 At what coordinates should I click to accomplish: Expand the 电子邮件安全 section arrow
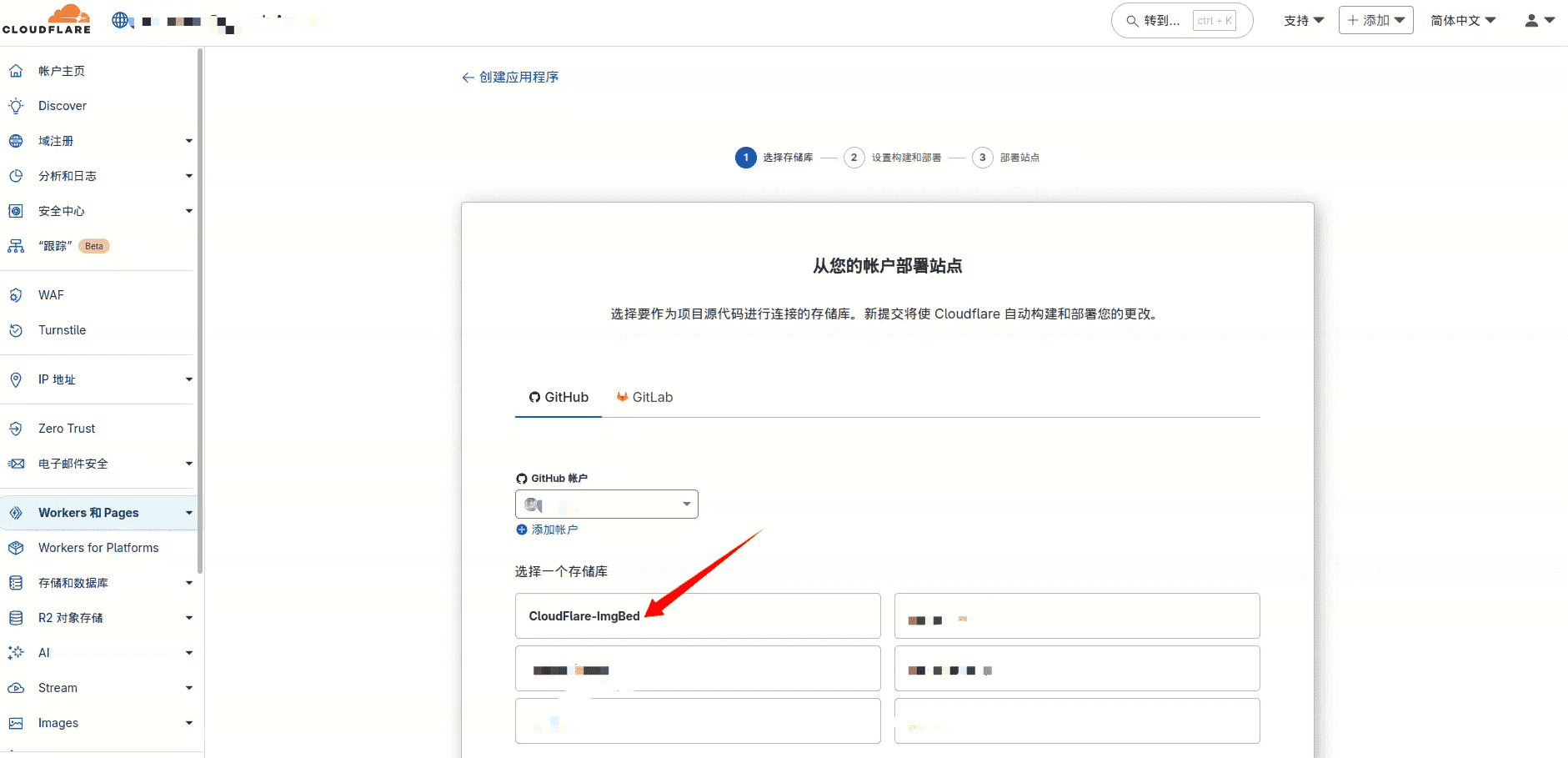click(x=189, y=464)
